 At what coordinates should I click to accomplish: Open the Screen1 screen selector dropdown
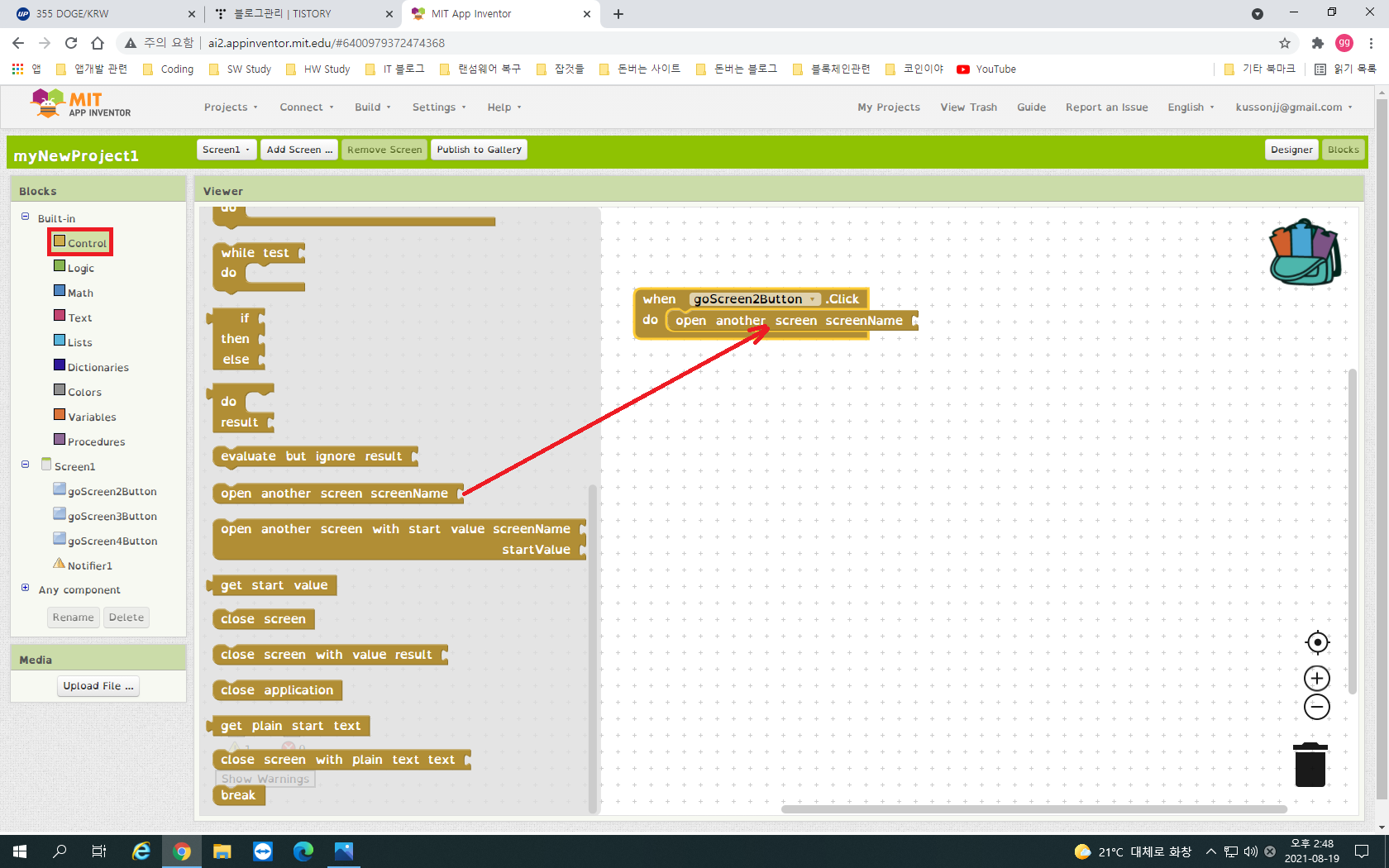click(227, 150)
